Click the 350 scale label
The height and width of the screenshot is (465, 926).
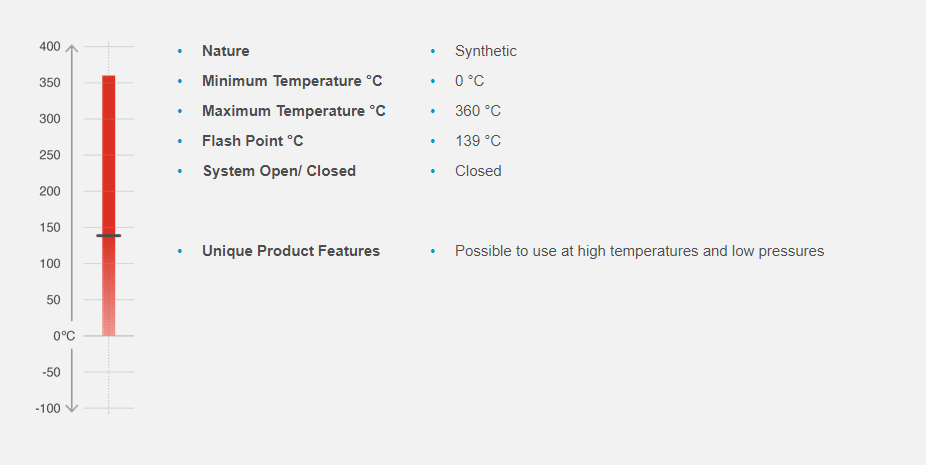pos(50,83)
